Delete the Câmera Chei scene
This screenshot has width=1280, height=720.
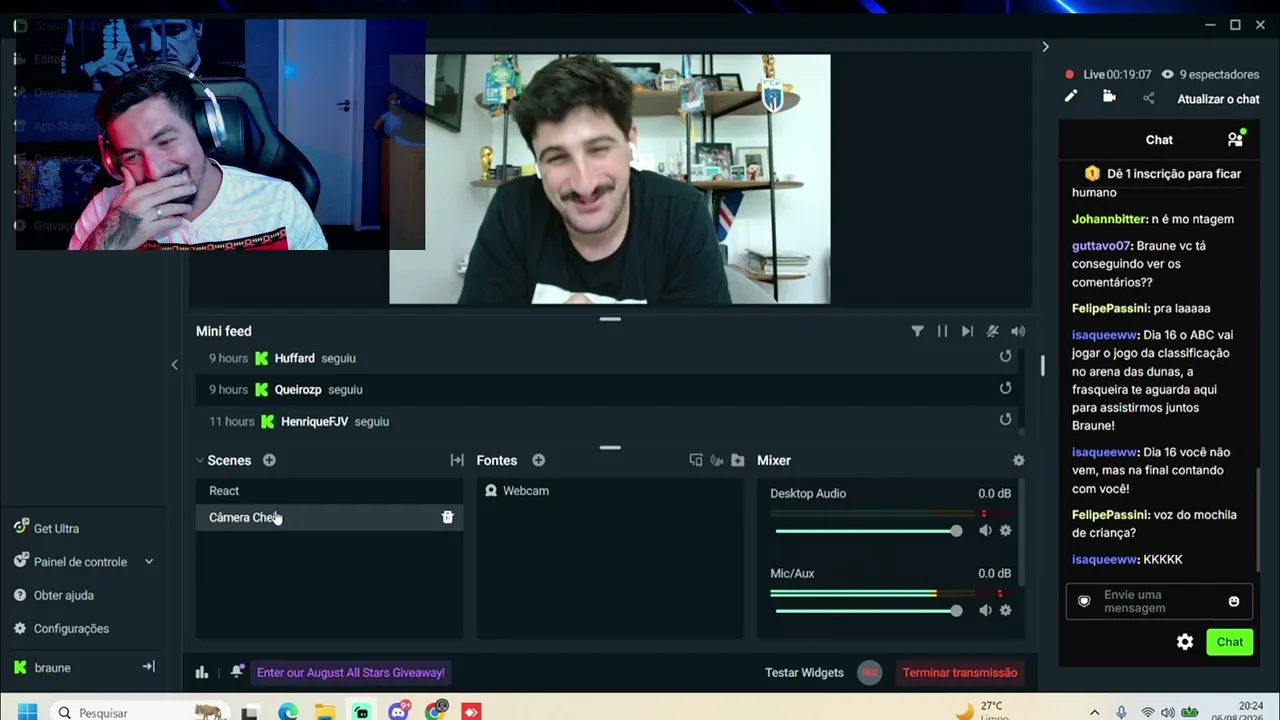tap(447, 517)
